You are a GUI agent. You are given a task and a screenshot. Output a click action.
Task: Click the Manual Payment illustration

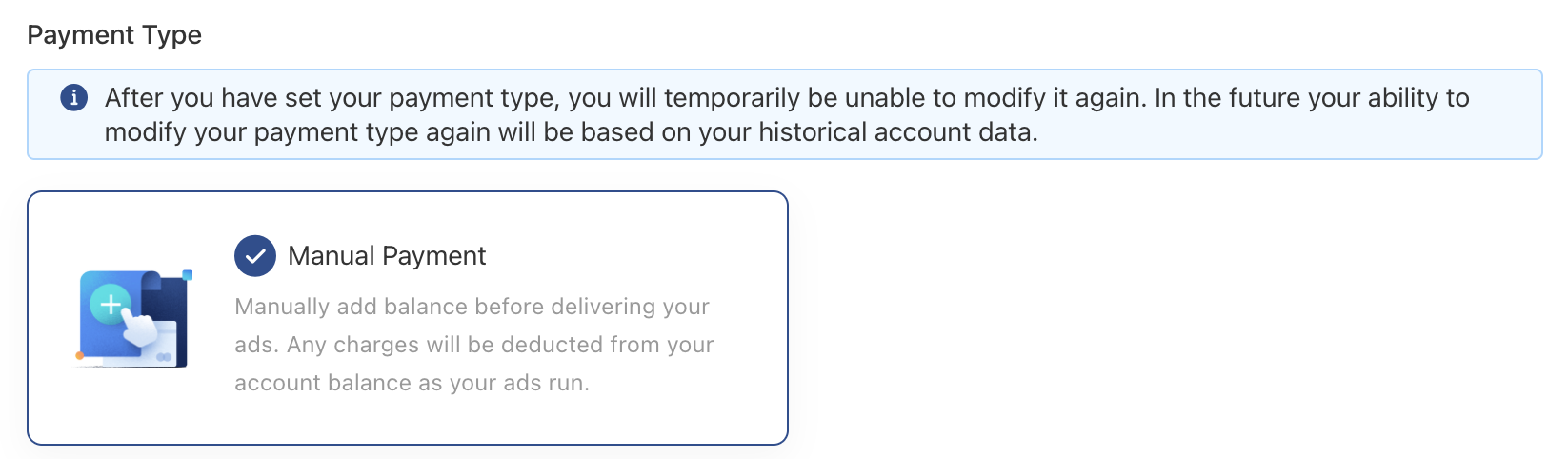click(134, 319)
